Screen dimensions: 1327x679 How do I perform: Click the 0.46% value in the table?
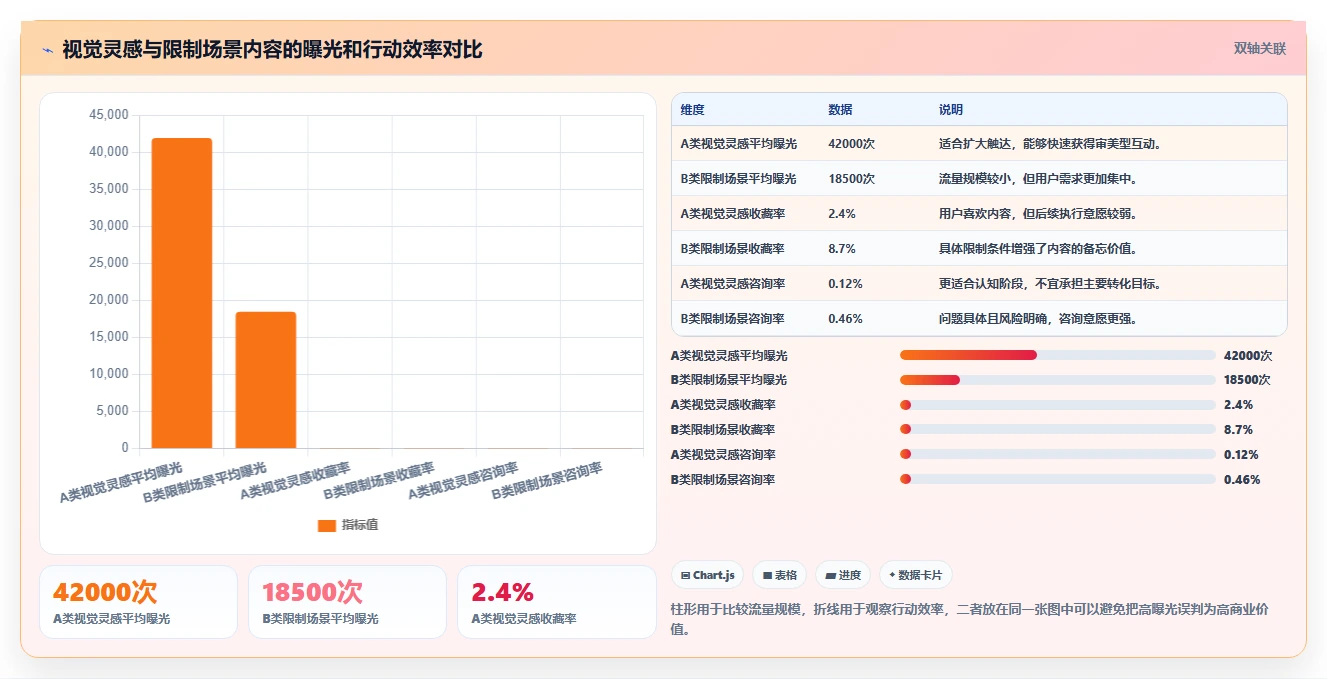pyautogui.click(x=846, y=319)
